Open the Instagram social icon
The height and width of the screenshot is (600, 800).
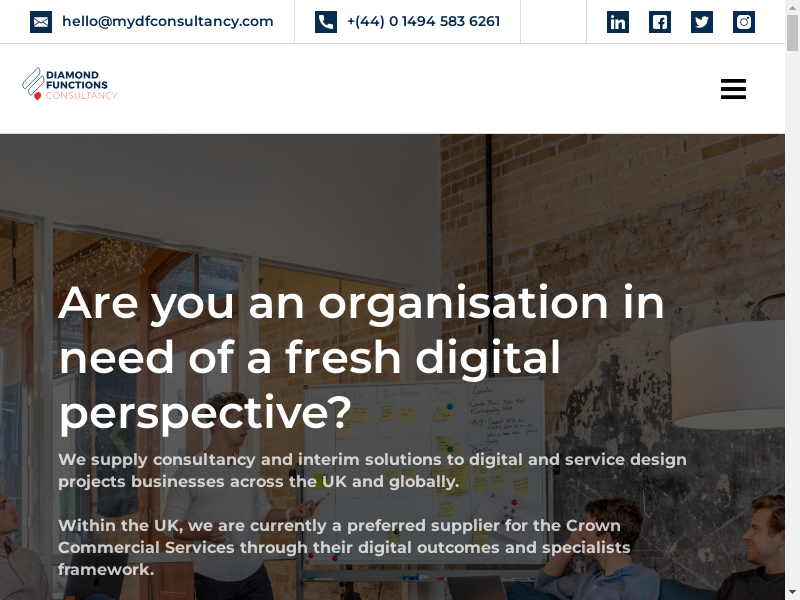pyautogui.click(x=744, y=22)
